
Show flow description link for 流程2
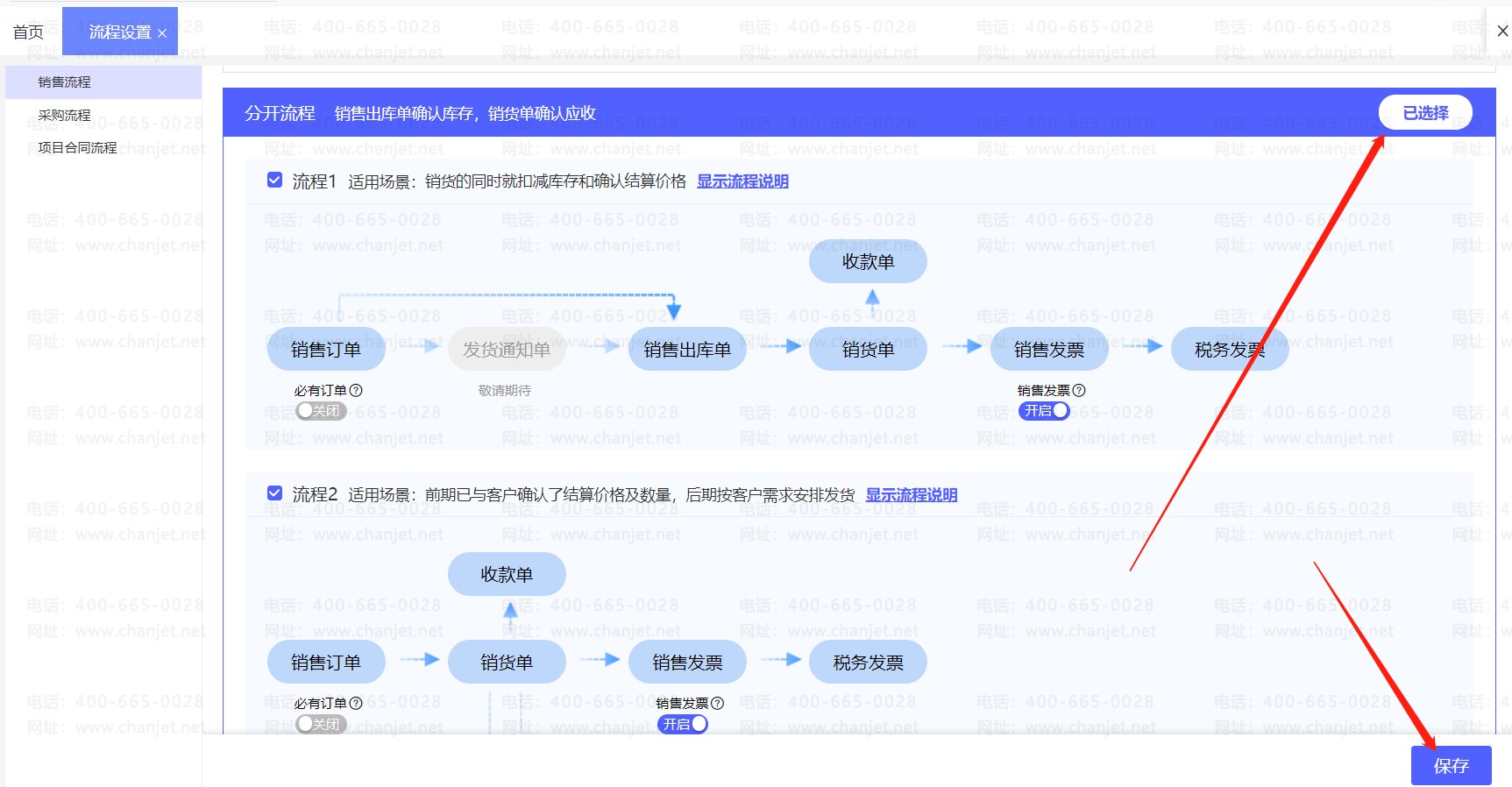coord(912,495)
